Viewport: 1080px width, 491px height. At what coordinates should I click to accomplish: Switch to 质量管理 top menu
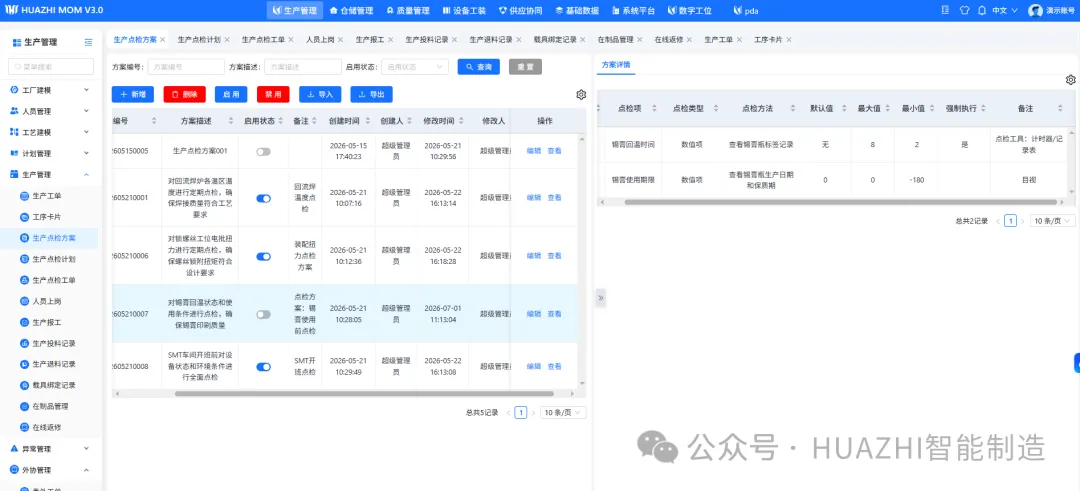coord(408,10)
